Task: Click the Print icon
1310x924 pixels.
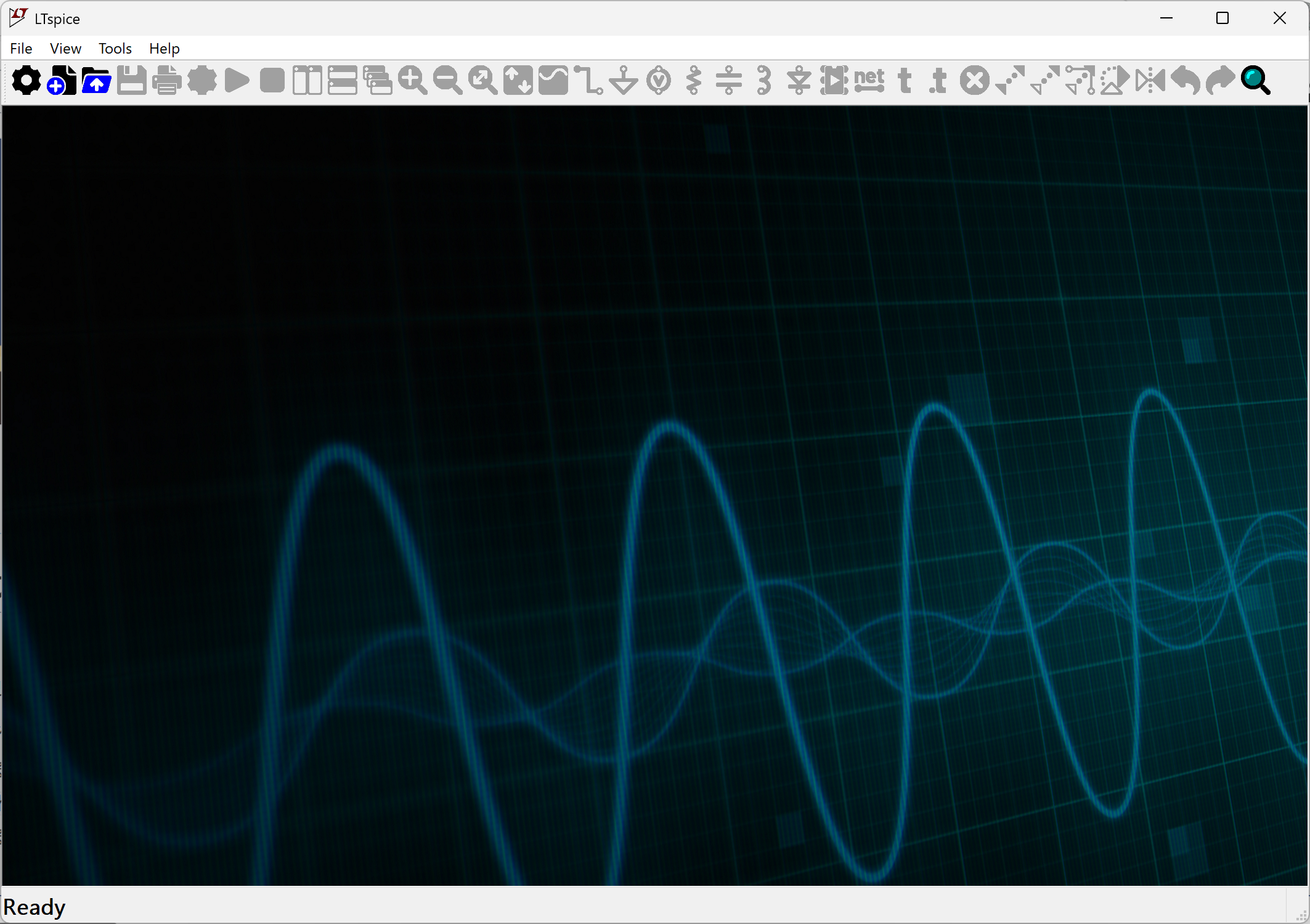Action: pos(167,81)
